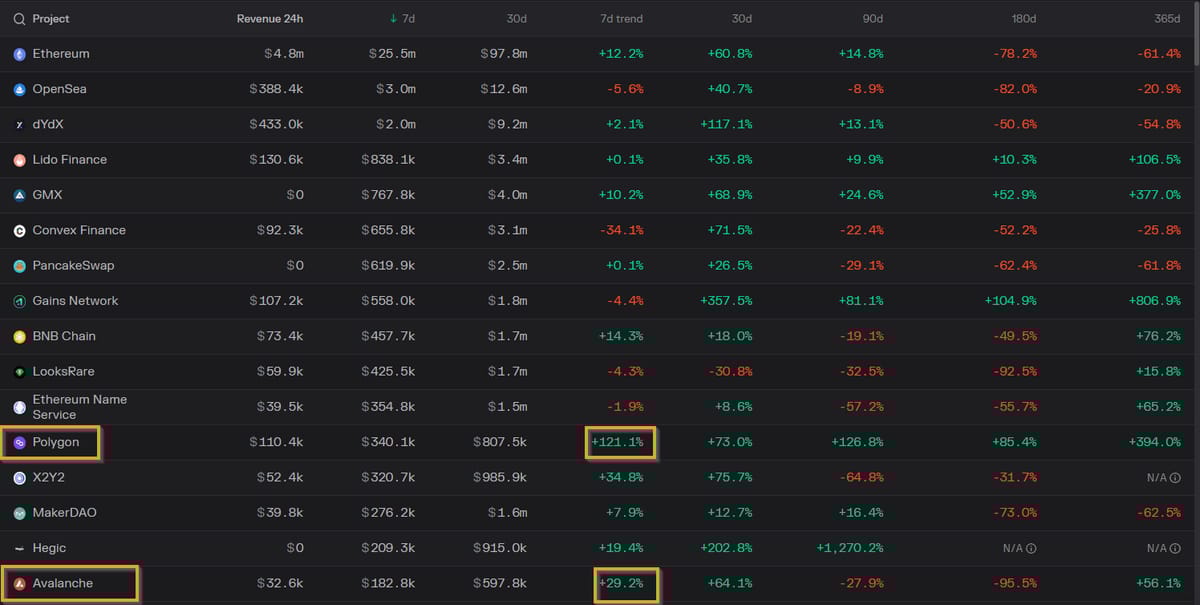Sort by the 7d trend column header

[x=621, y=19]
